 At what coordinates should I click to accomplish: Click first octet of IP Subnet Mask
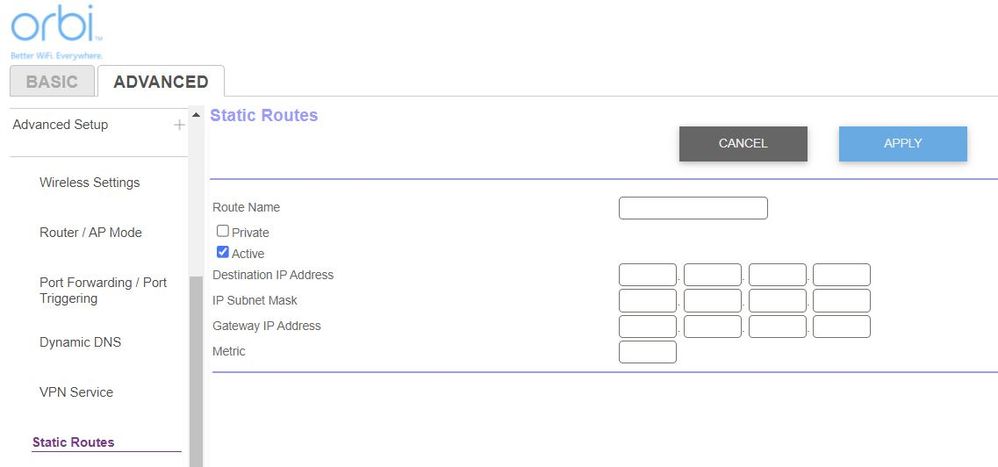pyautogui.click(x=647, y=301)
